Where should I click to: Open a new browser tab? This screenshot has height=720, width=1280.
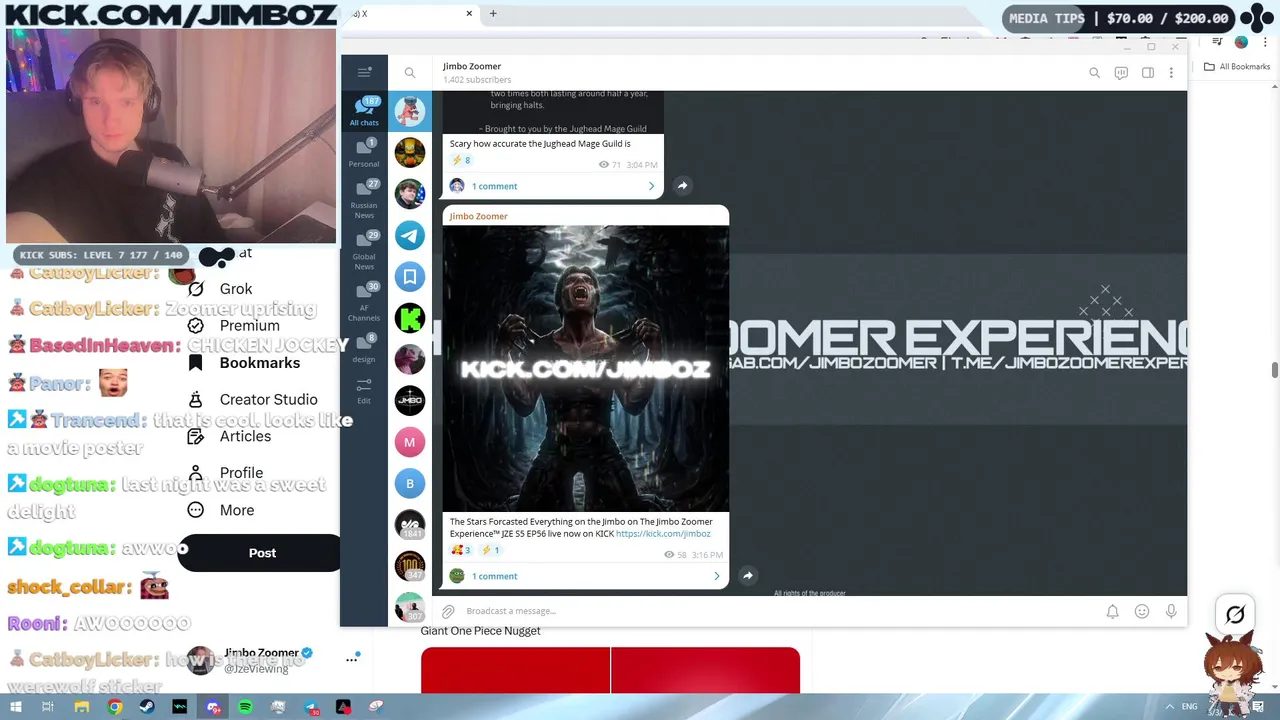pyautogui.click(x=493, y=14)
